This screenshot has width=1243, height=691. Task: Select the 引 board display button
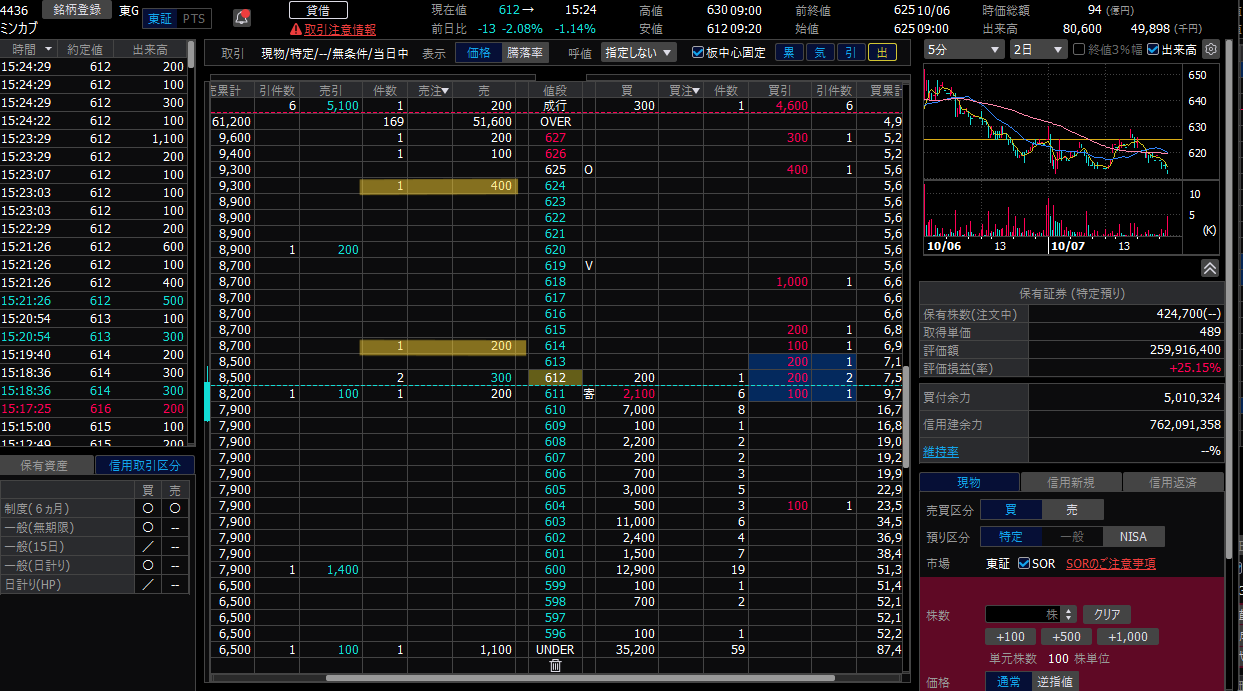coord(850,53)
